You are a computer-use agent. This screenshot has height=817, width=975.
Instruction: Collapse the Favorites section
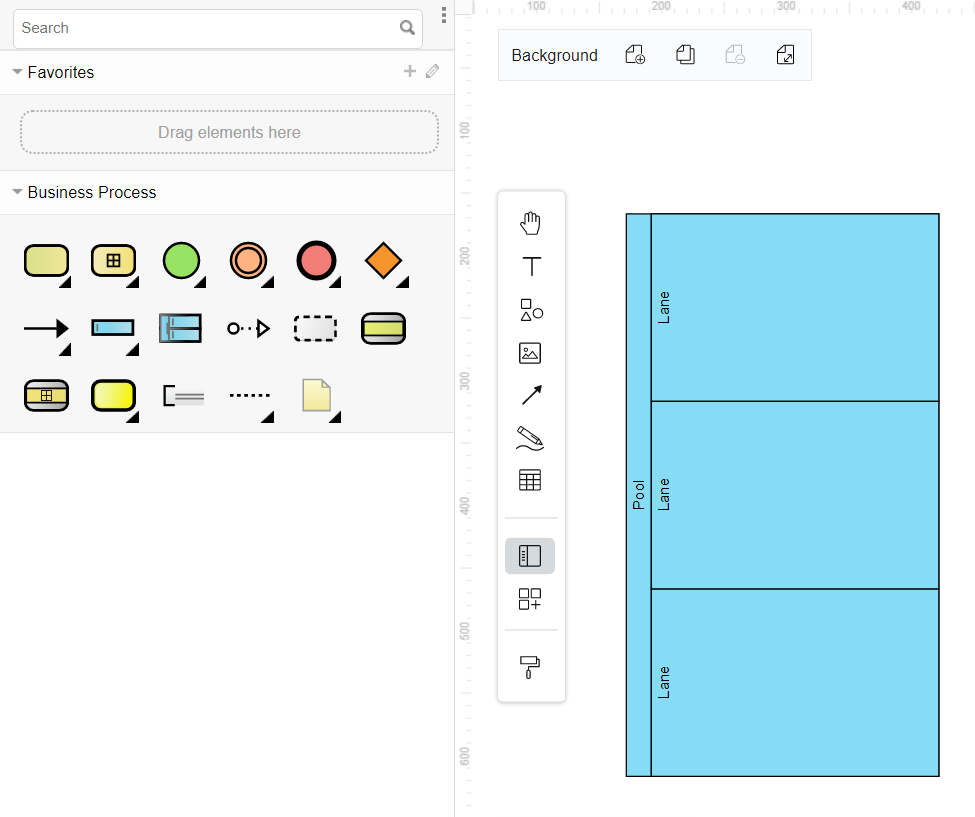pyautogui.click(x=17, y=72)
